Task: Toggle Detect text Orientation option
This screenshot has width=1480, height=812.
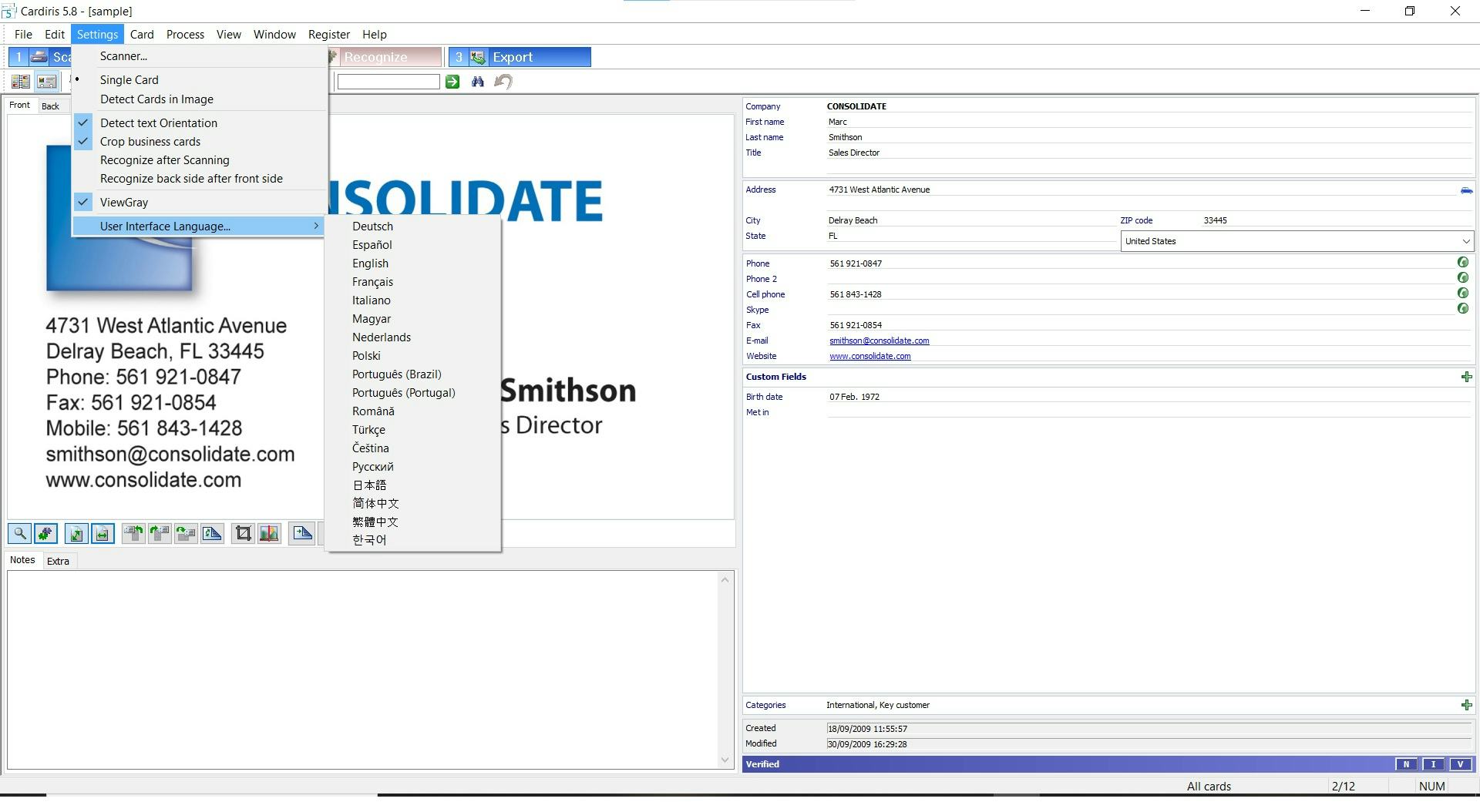Action: click(x=200, y=123)
